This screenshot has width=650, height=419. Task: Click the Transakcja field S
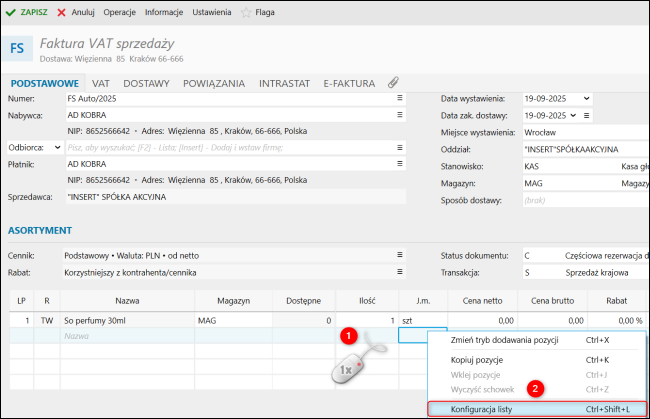pos(586,273)
